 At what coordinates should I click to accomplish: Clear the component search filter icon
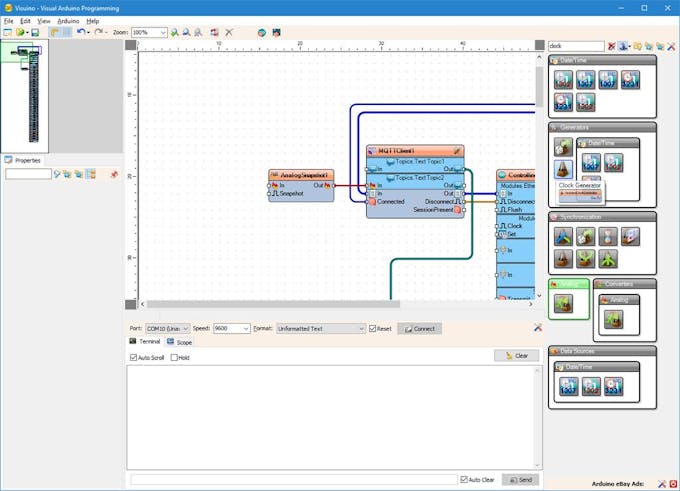(x=611, y=46)
